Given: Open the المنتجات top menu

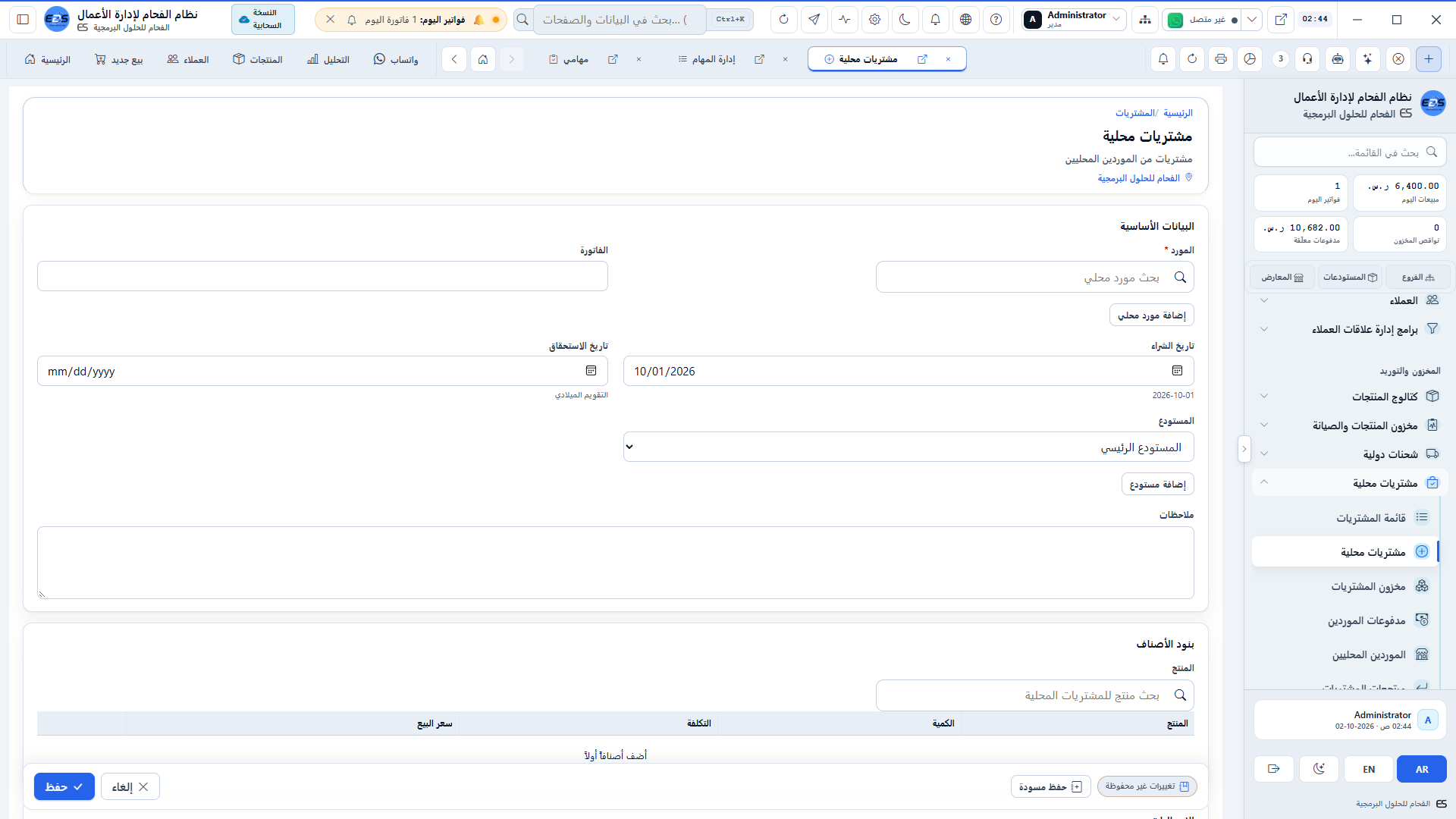Looking at the screenshot, I should 258,59.
